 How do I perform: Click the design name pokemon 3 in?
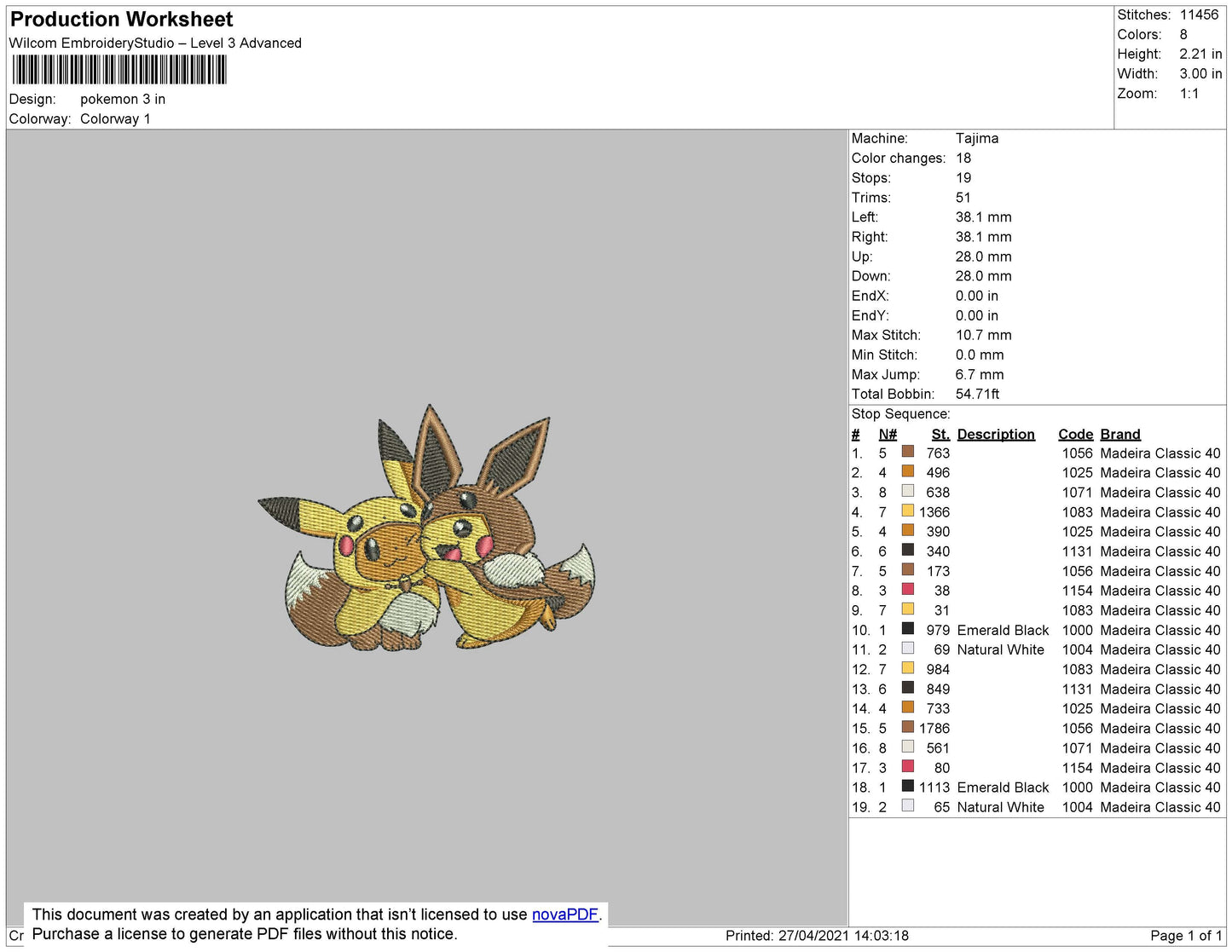coord(123,100)
